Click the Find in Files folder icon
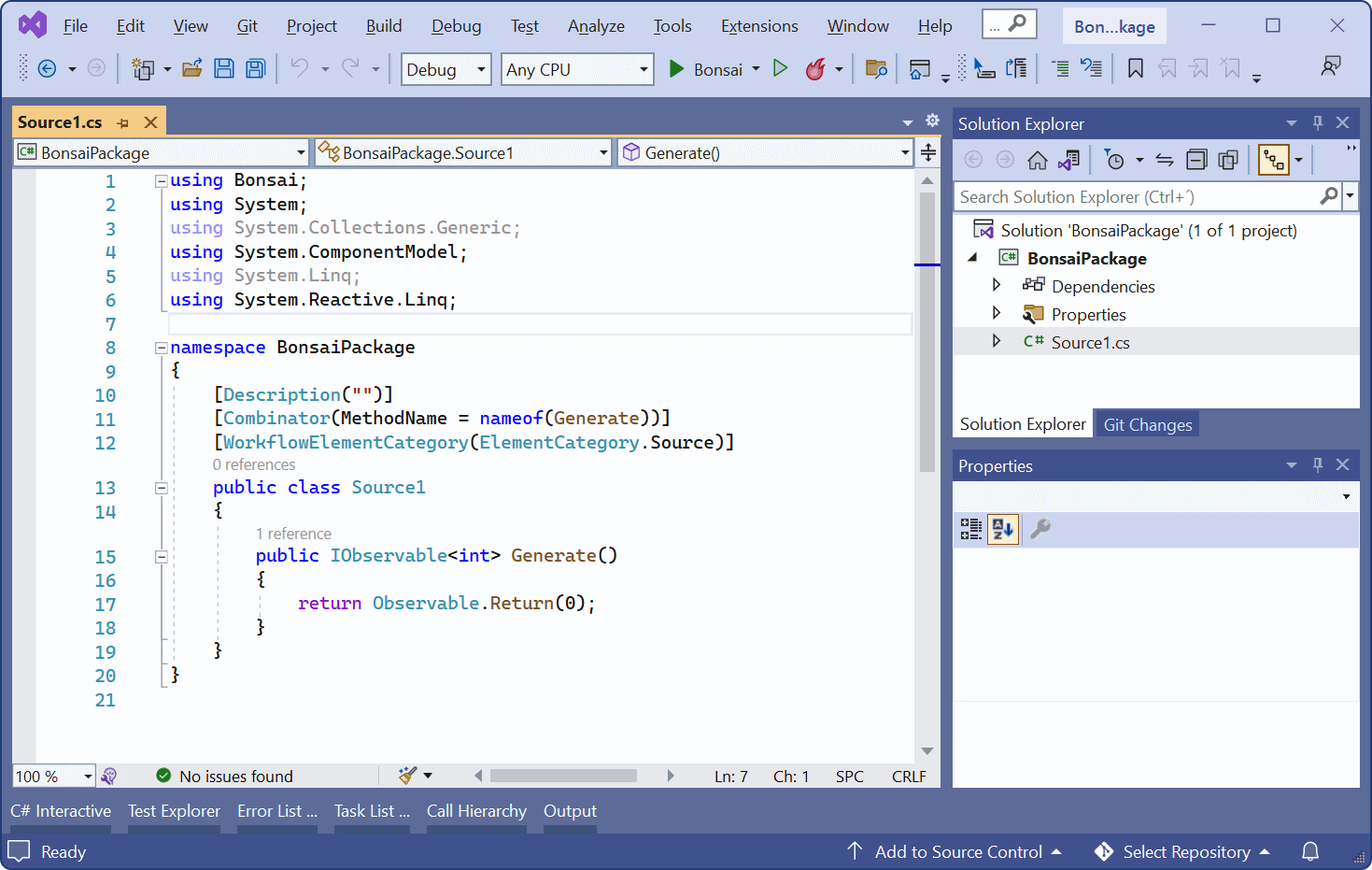Viewport: 1372px width, 870px height. click(x=876, y=68)
